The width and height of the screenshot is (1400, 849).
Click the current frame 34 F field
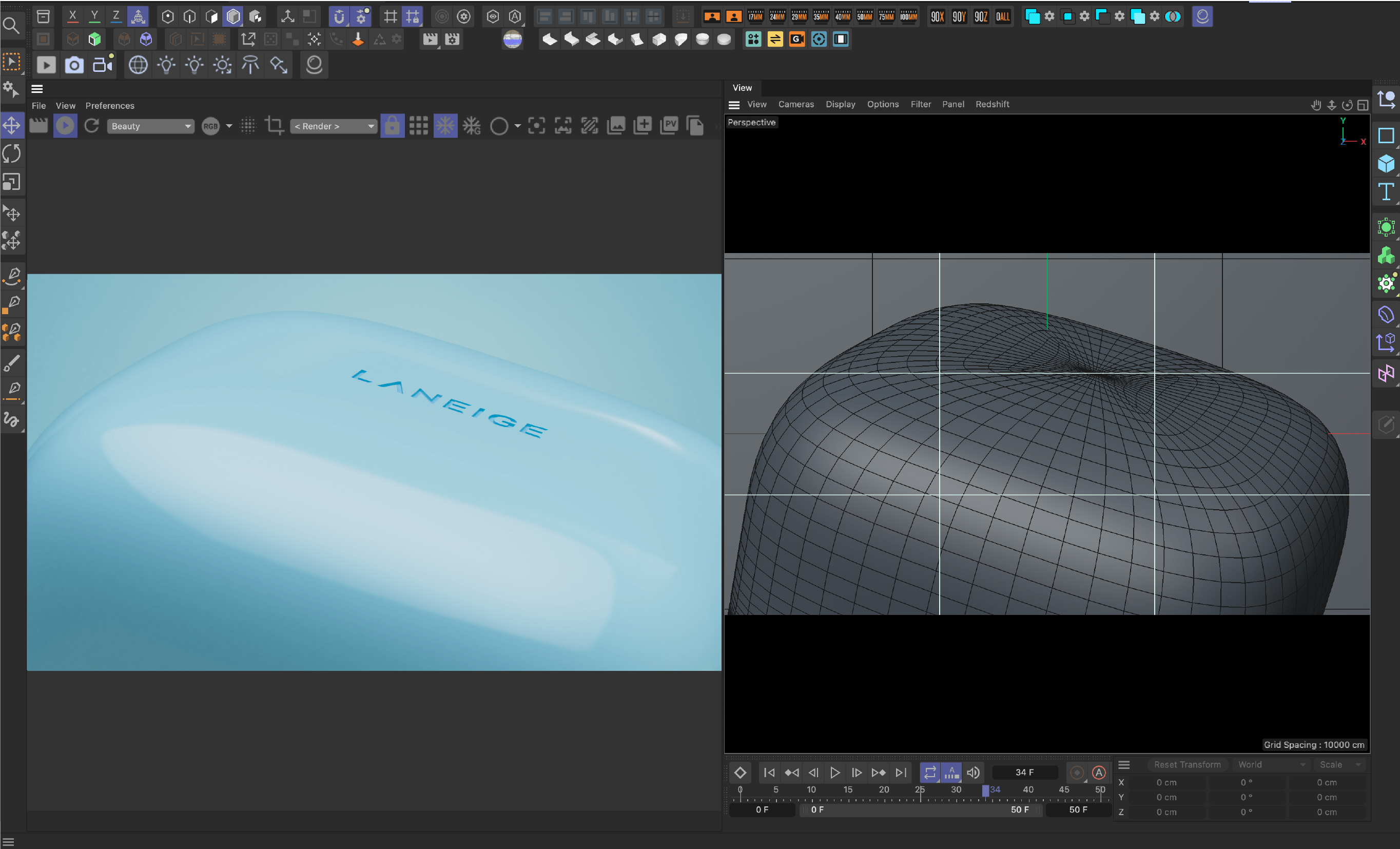[x=1024, y=773]
